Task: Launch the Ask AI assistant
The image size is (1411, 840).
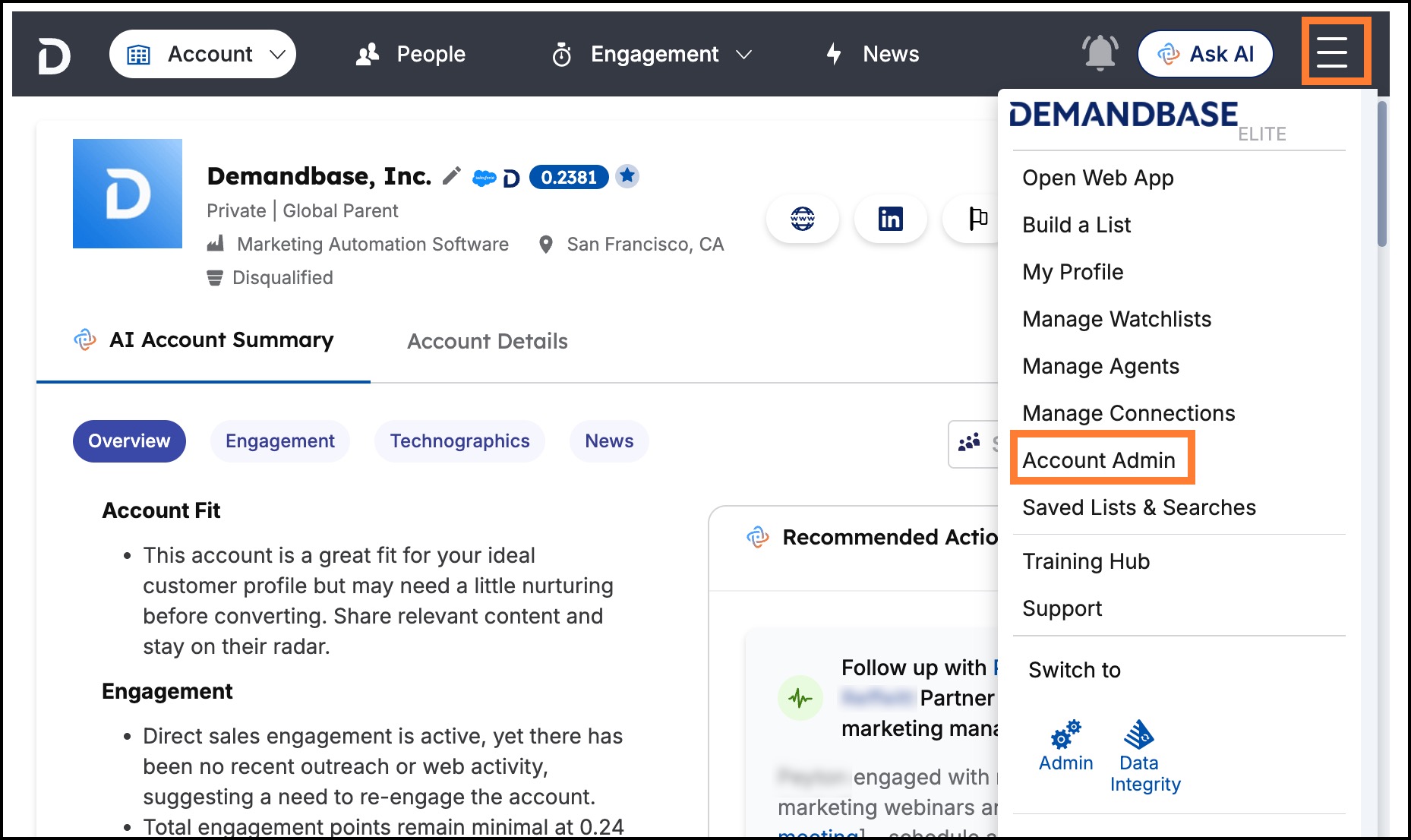Action: click(x=1205, y=54)
